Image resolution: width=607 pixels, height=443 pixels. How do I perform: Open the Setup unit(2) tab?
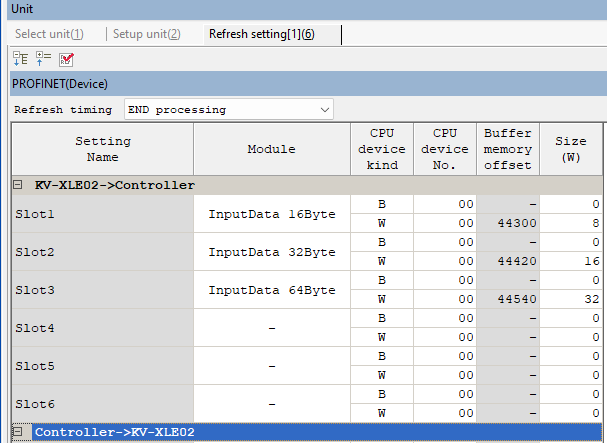coord(147,34)
